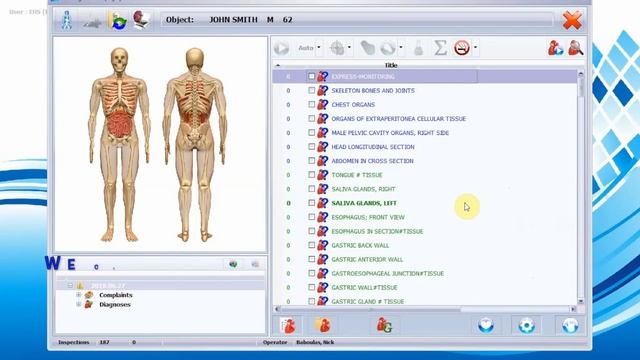Click the Title column header

pos(391,65)
